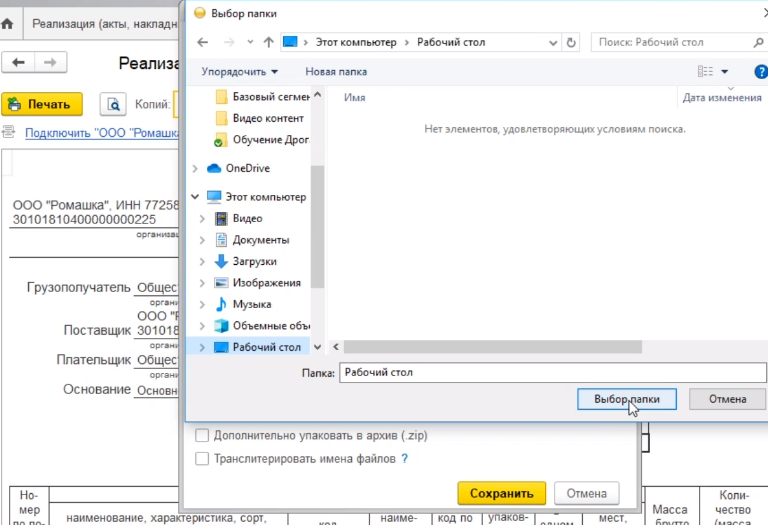Open the Упорядочить dropdown menu

pyautogui.click(x=239, y=72)
